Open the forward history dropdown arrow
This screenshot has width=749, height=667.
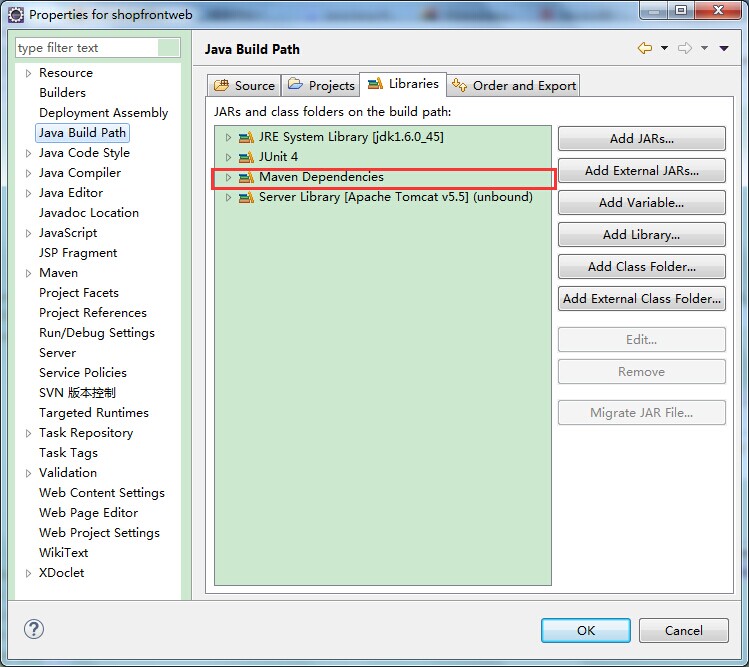(705, 48)
